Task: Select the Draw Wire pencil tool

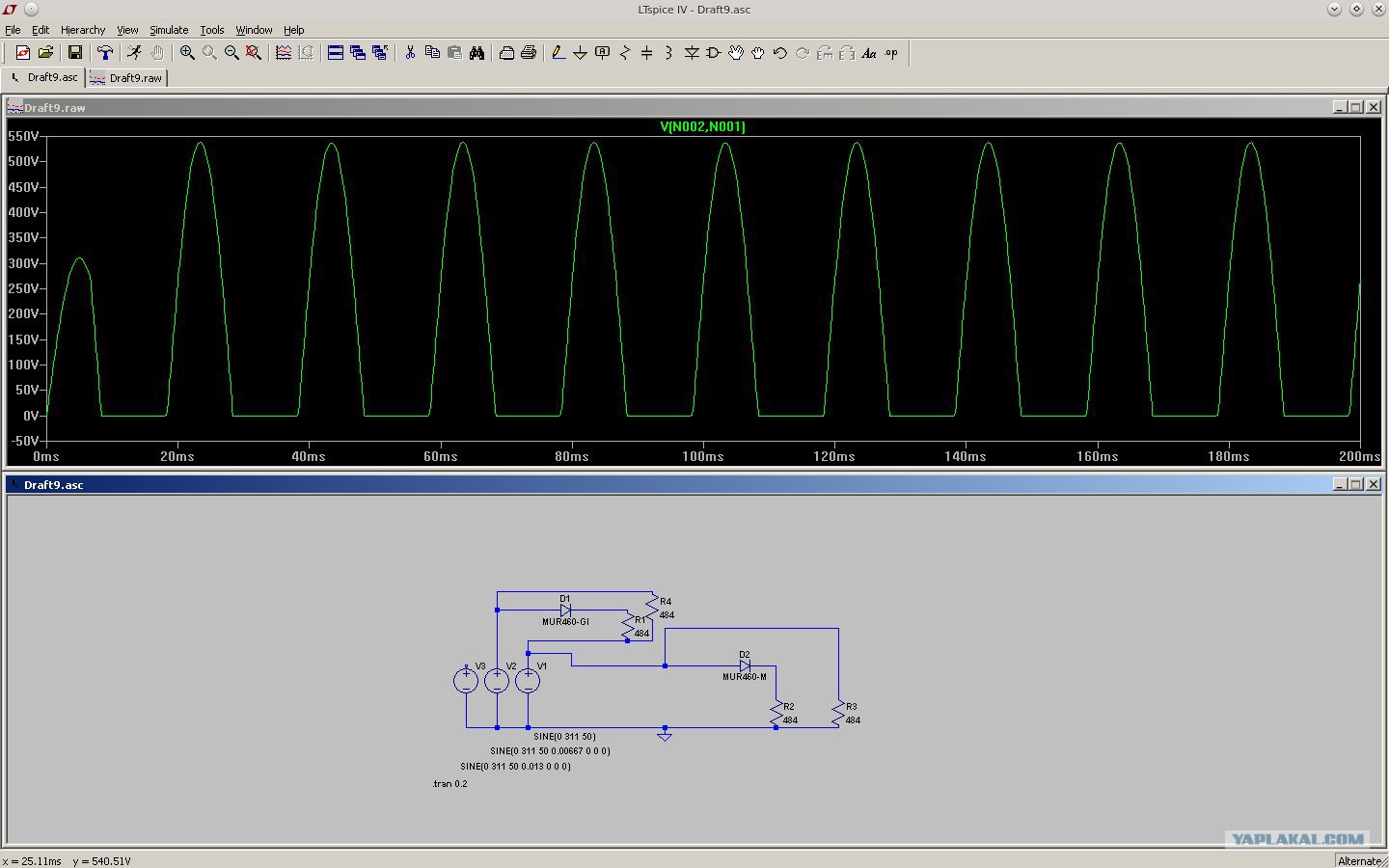Action: 558,53
